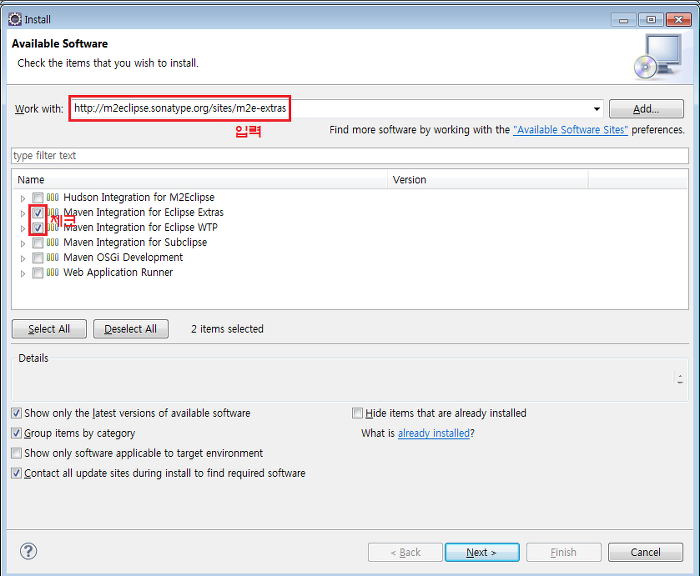Expand the Maven Integration for Eclipse WTP node
Viewport: 700px width, 576px height.
coord(23,228)
